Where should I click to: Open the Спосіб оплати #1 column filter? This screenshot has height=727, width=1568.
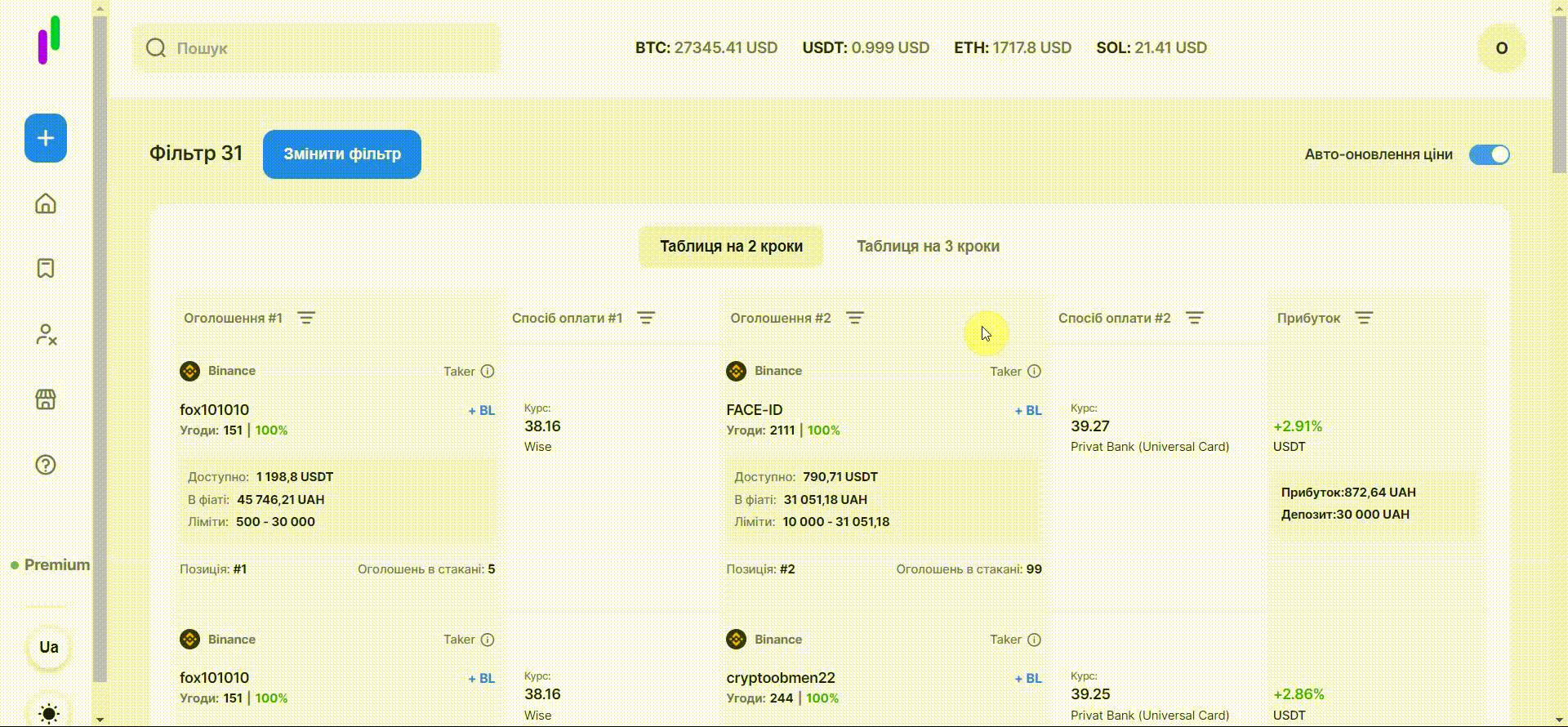[x=646, y=318]
